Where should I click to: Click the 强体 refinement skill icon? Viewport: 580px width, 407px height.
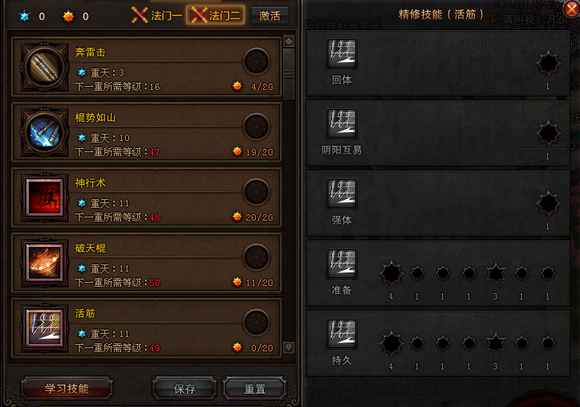coord(342,194)
